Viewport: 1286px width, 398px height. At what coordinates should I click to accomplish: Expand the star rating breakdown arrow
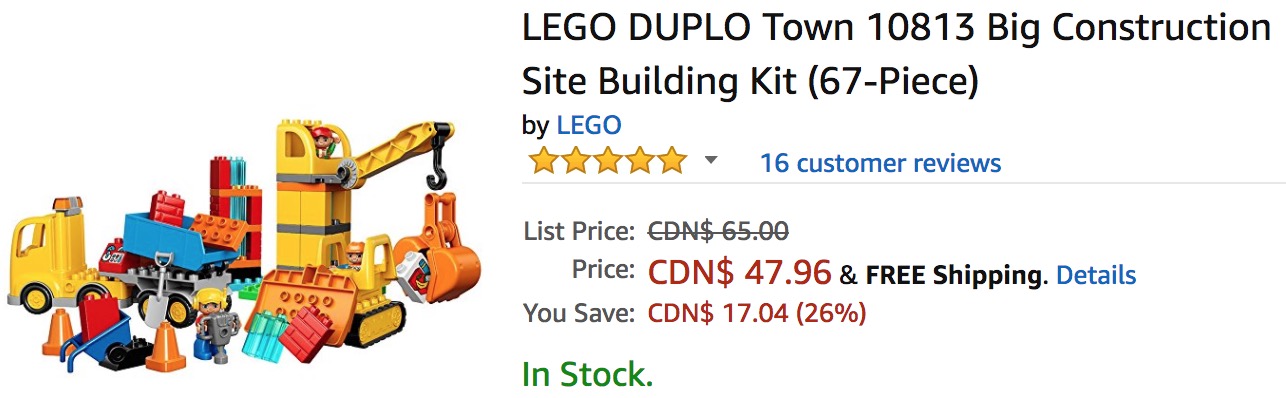(711, 161)
